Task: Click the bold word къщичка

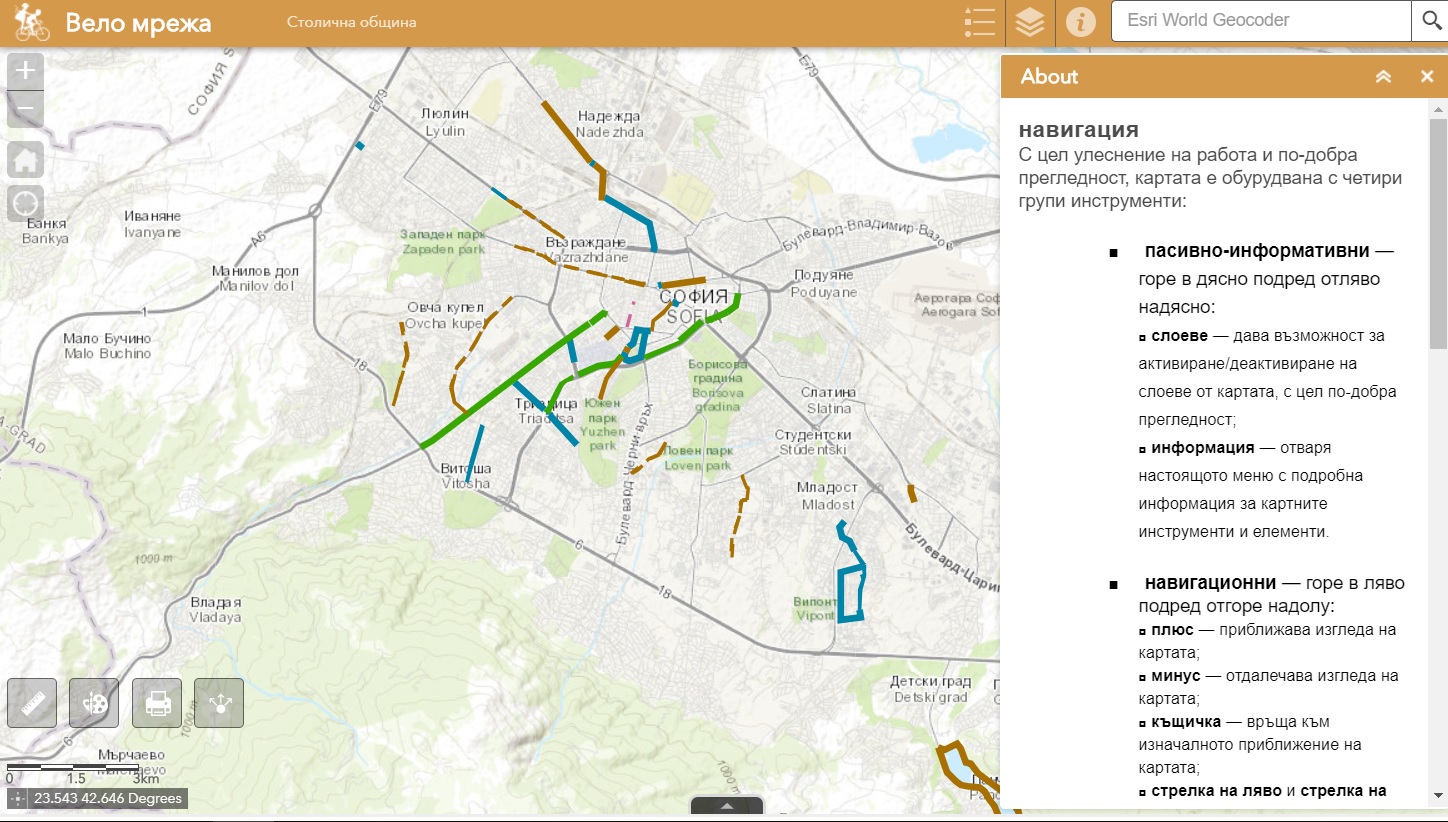Action: tap(1187, 722)
